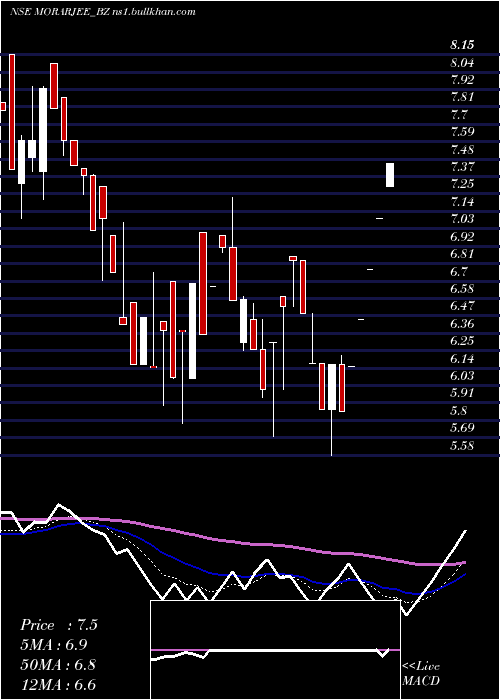This screenshot has width=500, height=700.
Task: Click the 7.03 price axis label
Action: click(x=462, y=219)
